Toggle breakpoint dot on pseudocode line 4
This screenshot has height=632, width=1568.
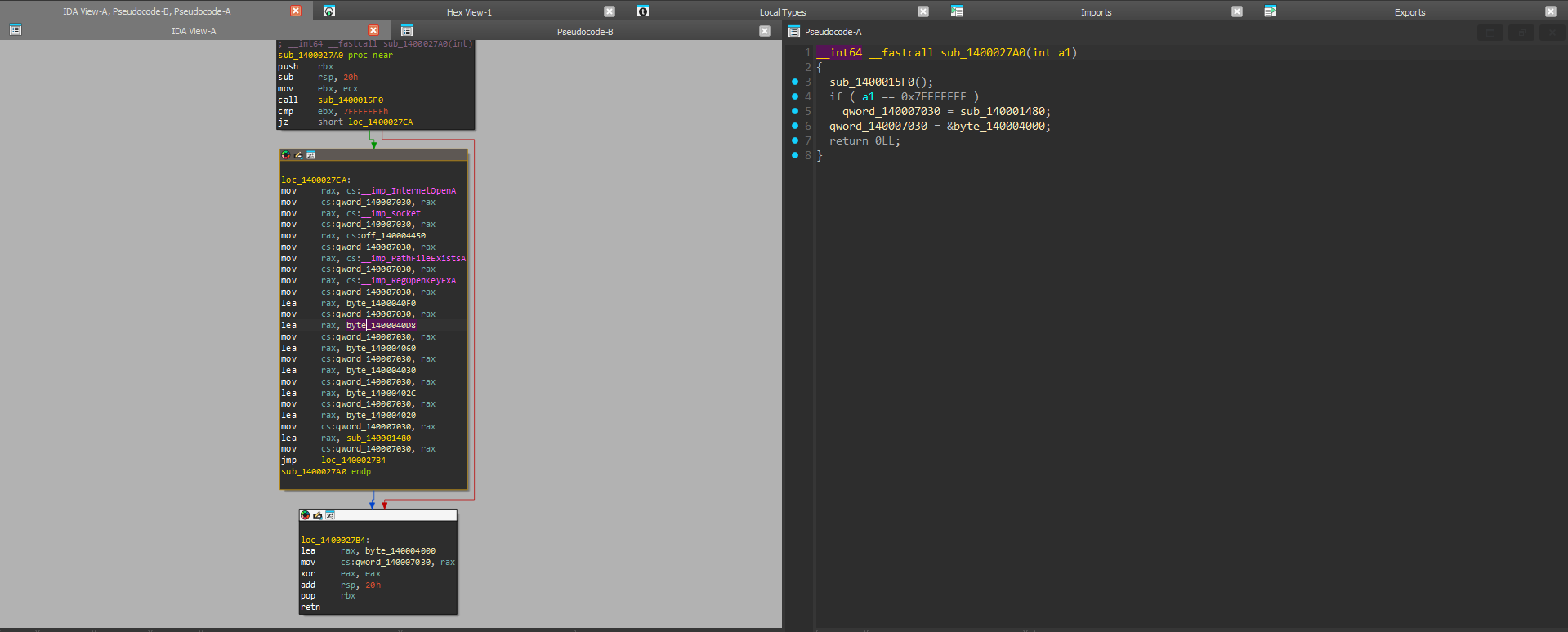795,96
